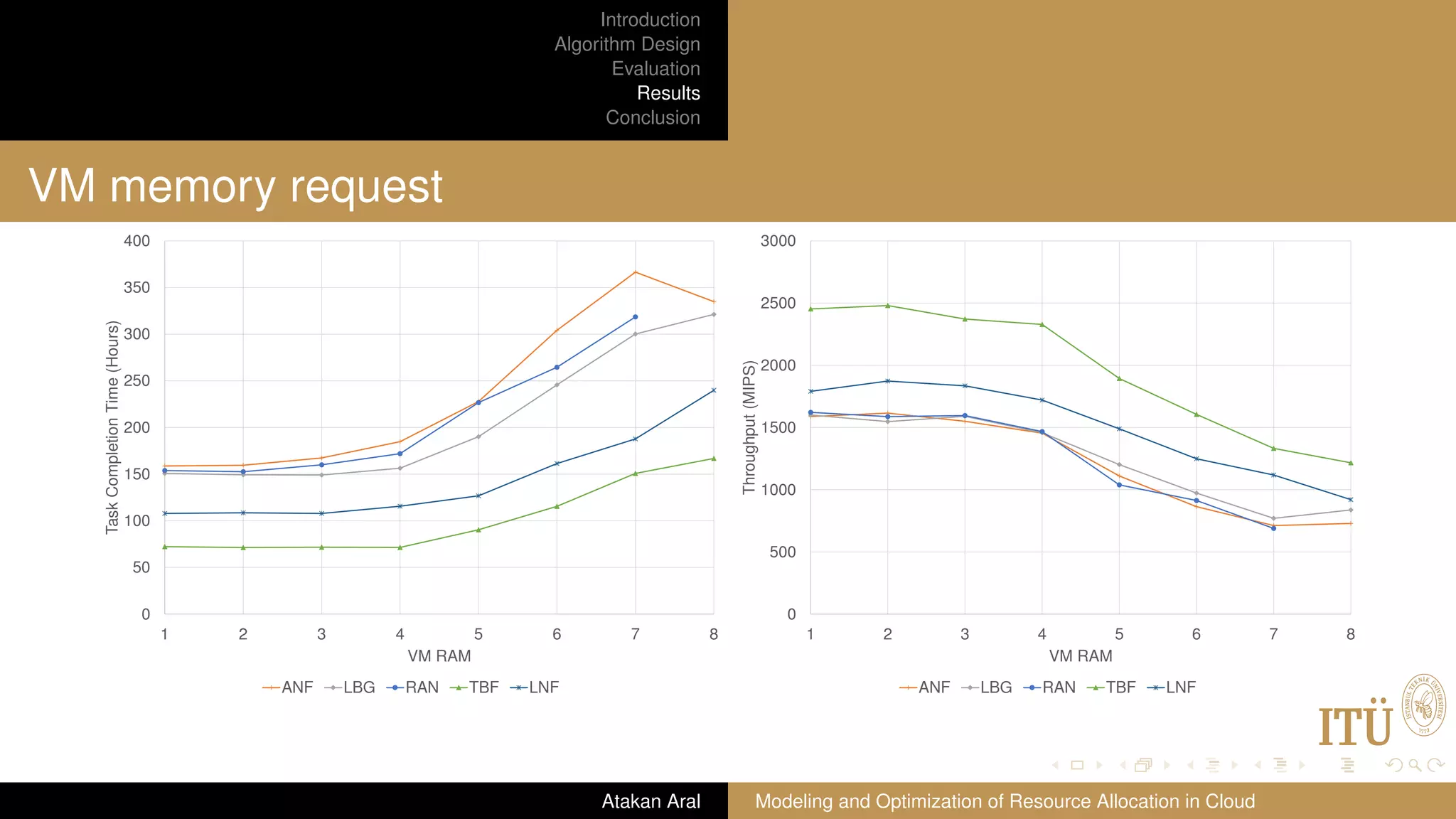The image size is (1456, 819).
Task: Click the go back undo arrow icon
Action: pyautogui.click(x=1393, y=766)
